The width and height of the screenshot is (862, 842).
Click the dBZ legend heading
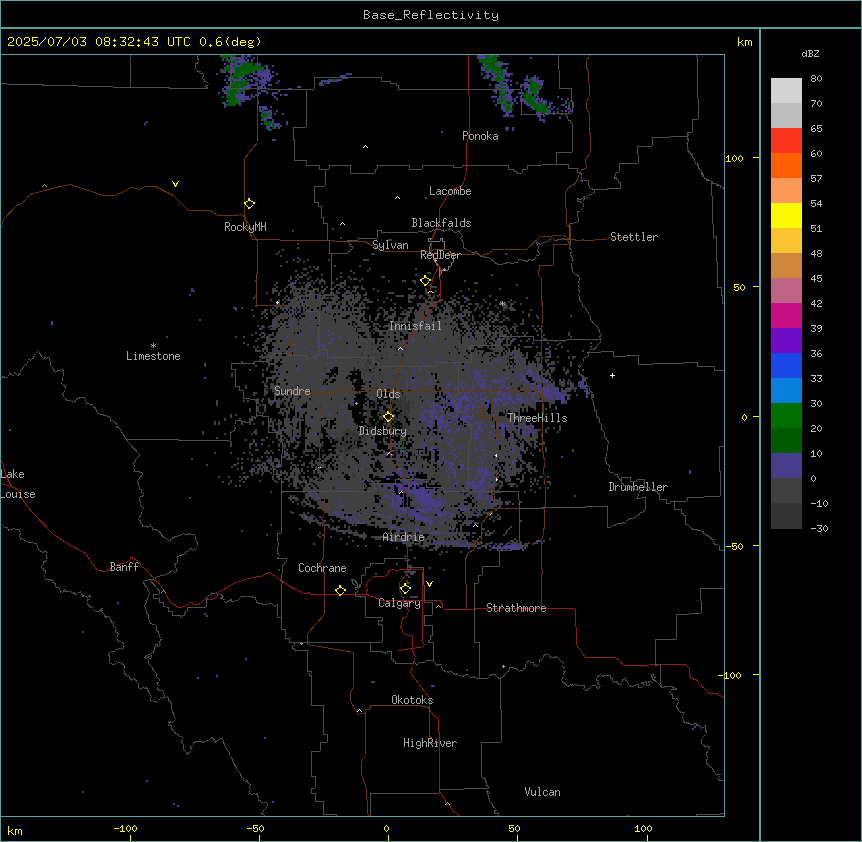[x=810, y=54]
